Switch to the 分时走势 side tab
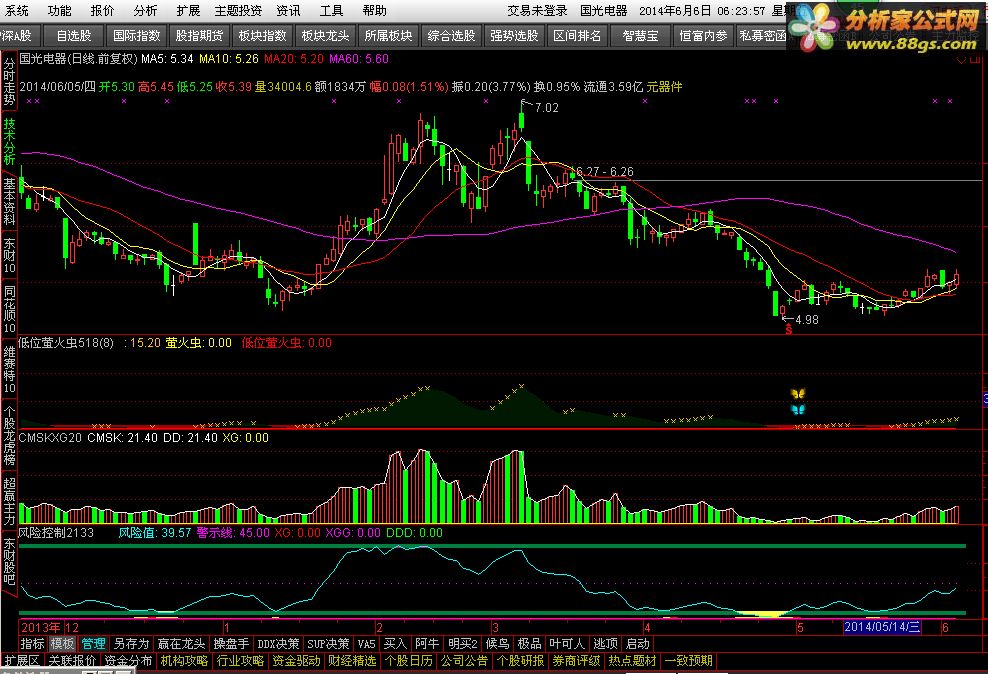This screenshot has width=988, height=674. pyautogui.click(x=9, y=83)
